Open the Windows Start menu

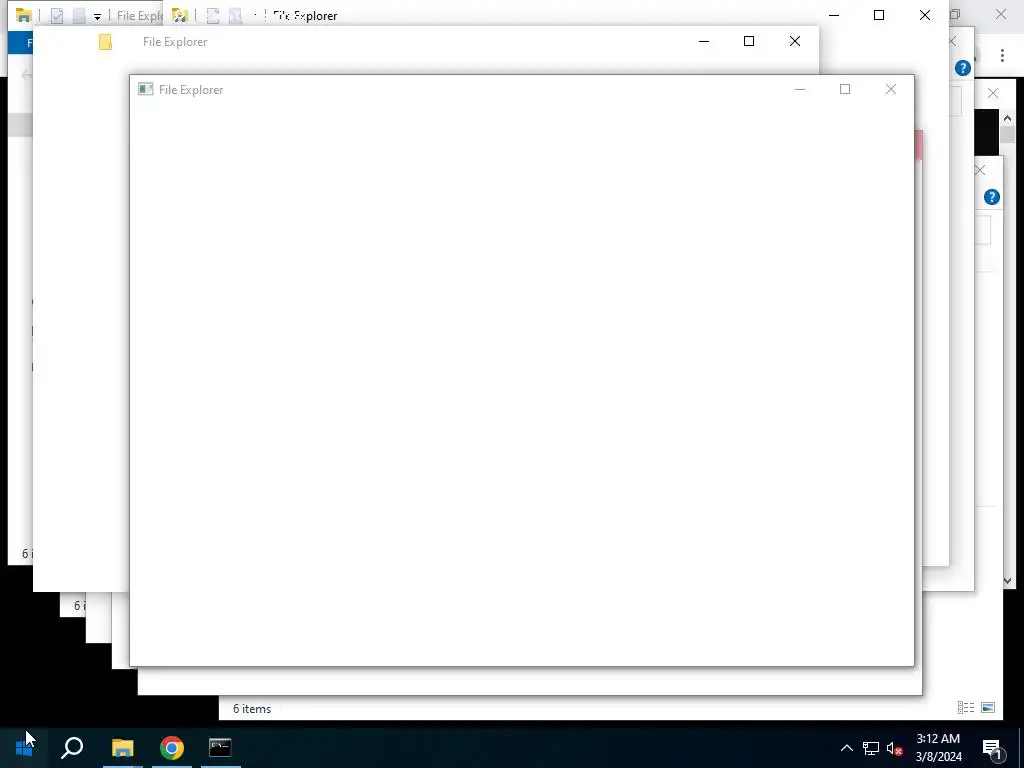click(x=24, y=748)
